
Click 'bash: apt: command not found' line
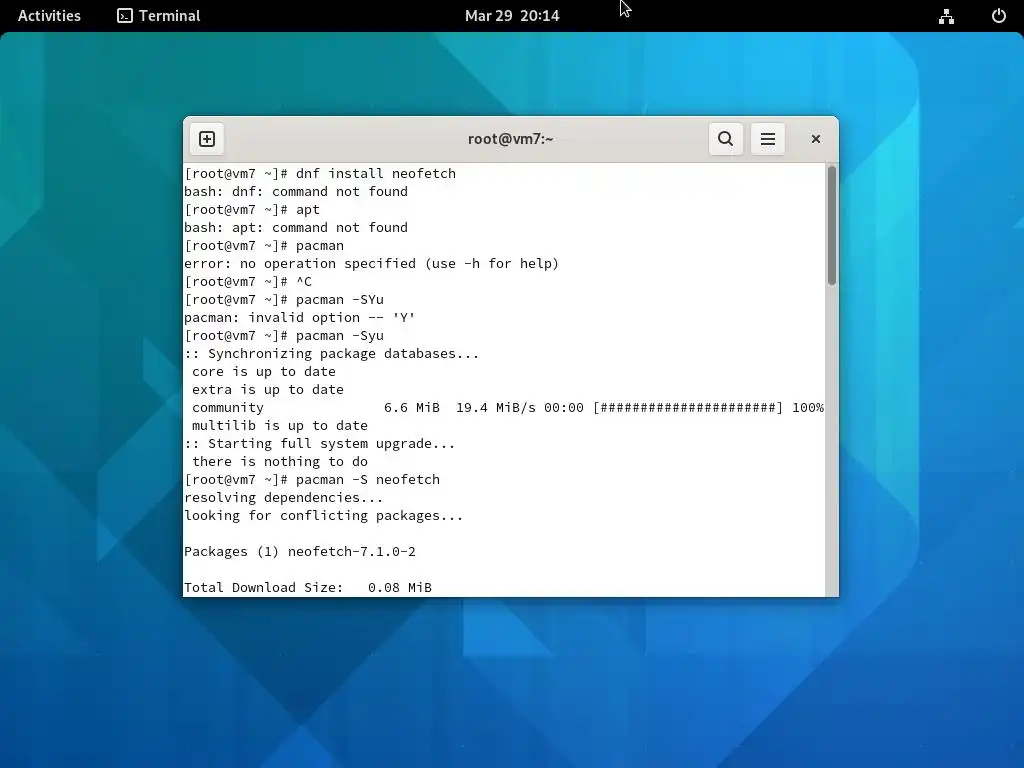(x=296, y=227)
